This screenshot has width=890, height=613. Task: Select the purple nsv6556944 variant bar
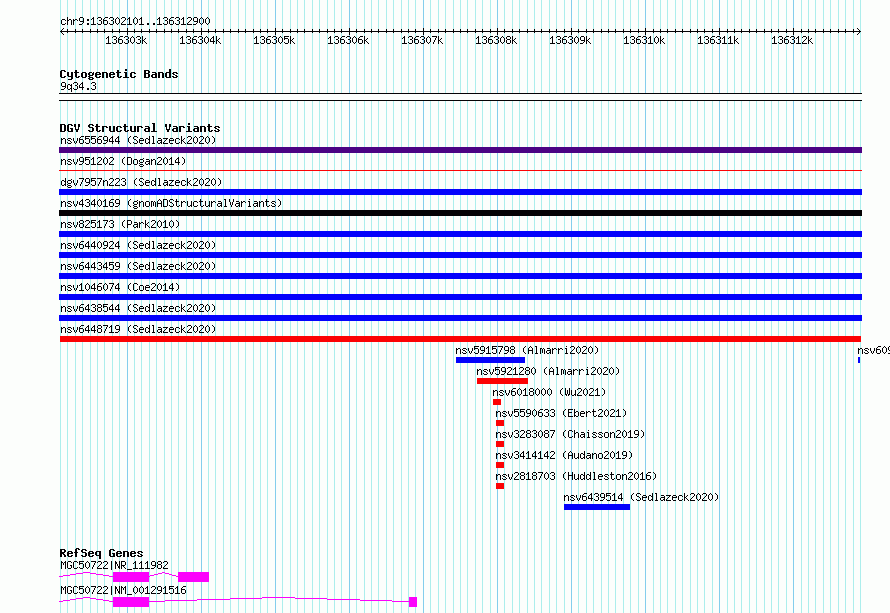(460, 150)
